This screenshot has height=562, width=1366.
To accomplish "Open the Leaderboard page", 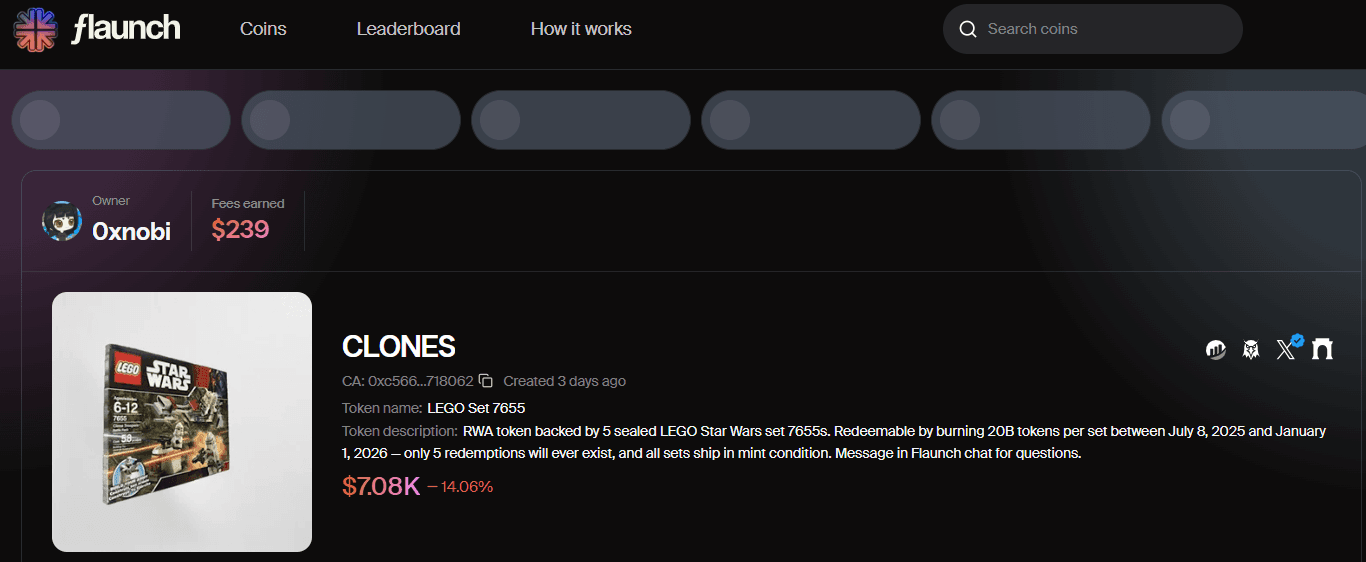I will coord(409,29).
